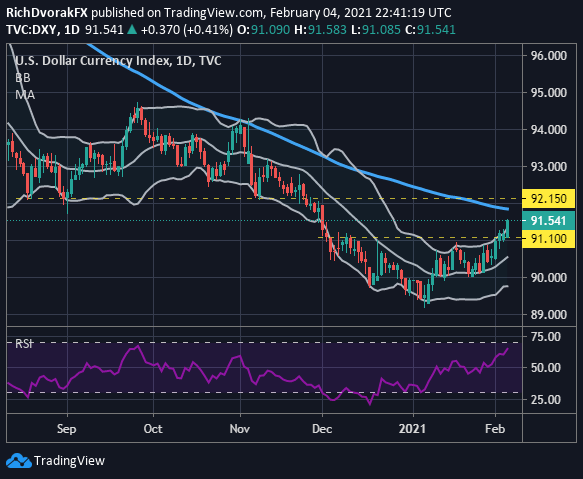This screenshot has width=583, height=479.
Task: Select the RSI indicator label
Action: pyautogui.click(x=24, y=344)
